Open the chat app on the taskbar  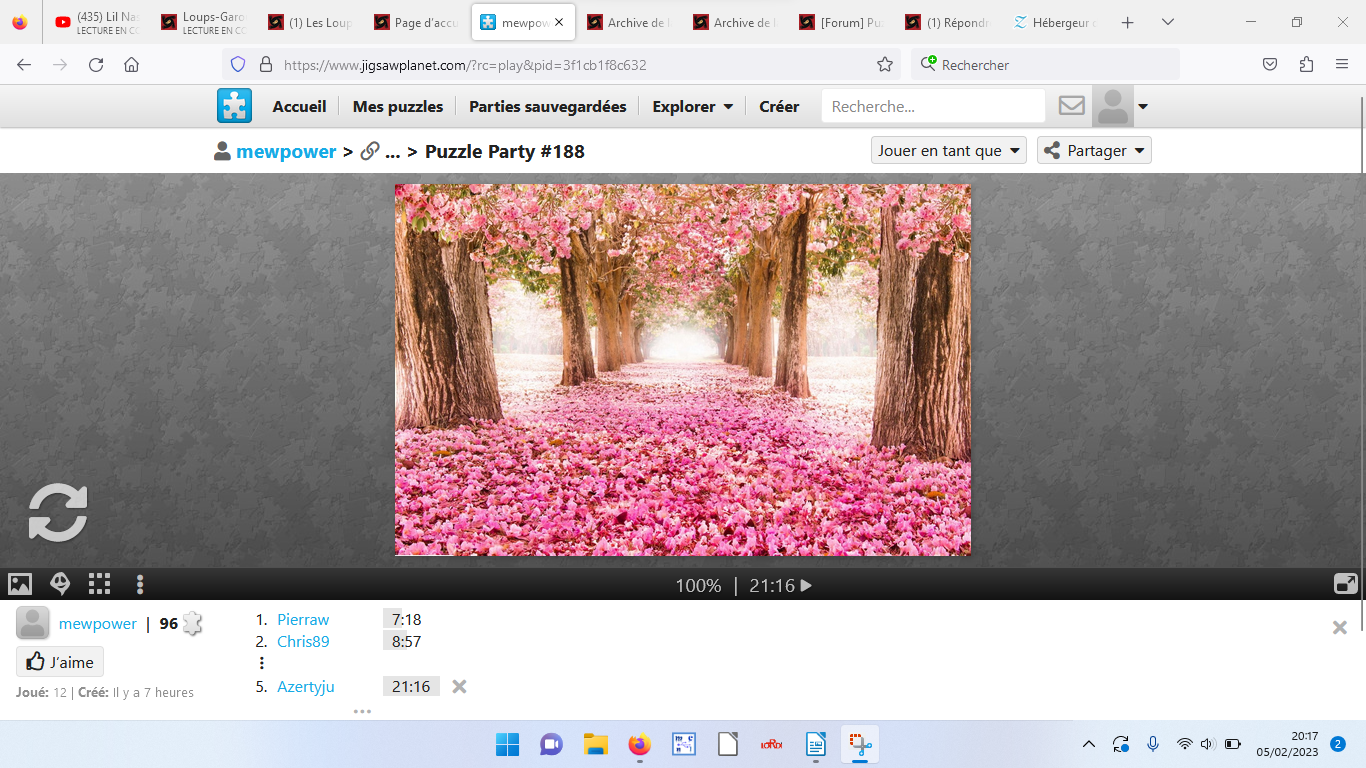coord(551,744)
